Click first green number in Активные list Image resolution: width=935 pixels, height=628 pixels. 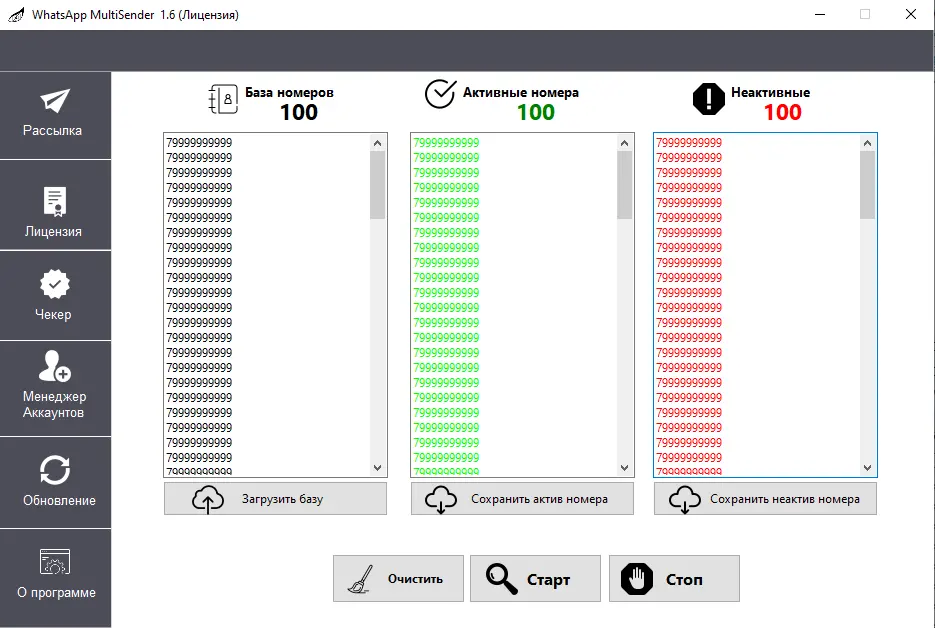[x=446, y=143]
